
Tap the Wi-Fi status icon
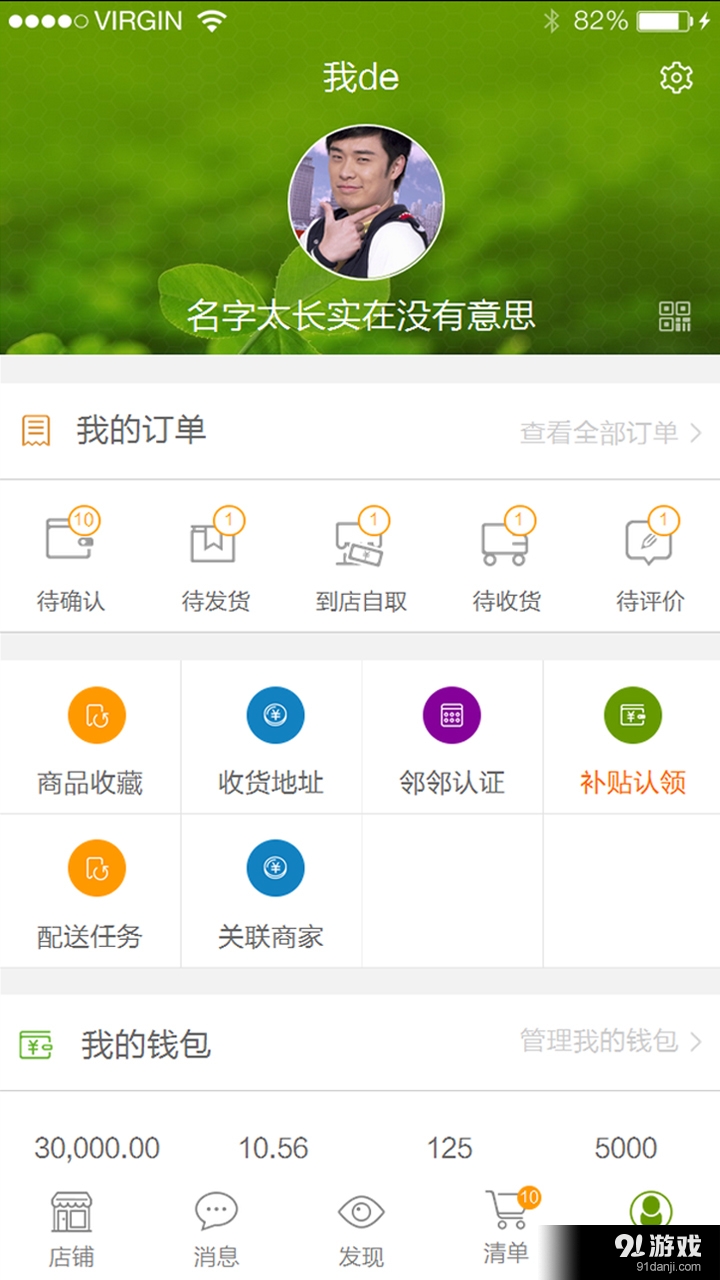pos(212,21)
